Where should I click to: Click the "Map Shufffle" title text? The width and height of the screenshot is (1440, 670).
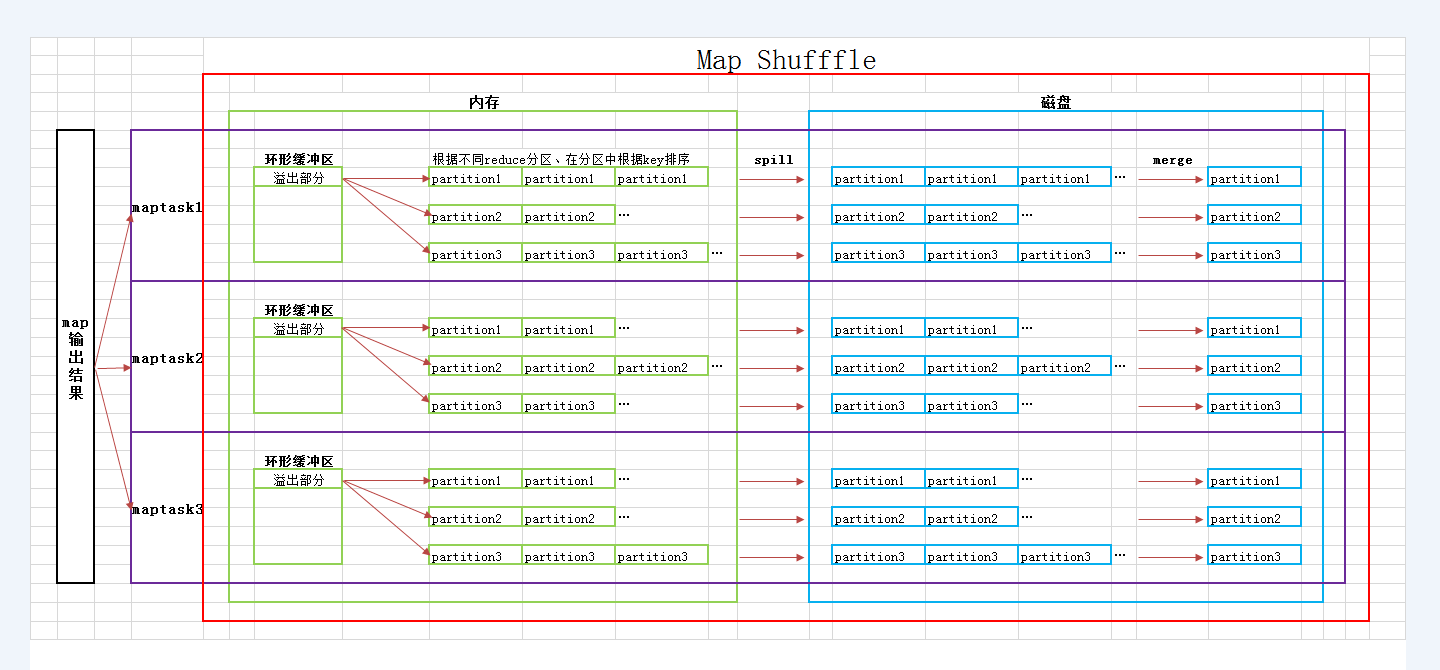[786, 60]
